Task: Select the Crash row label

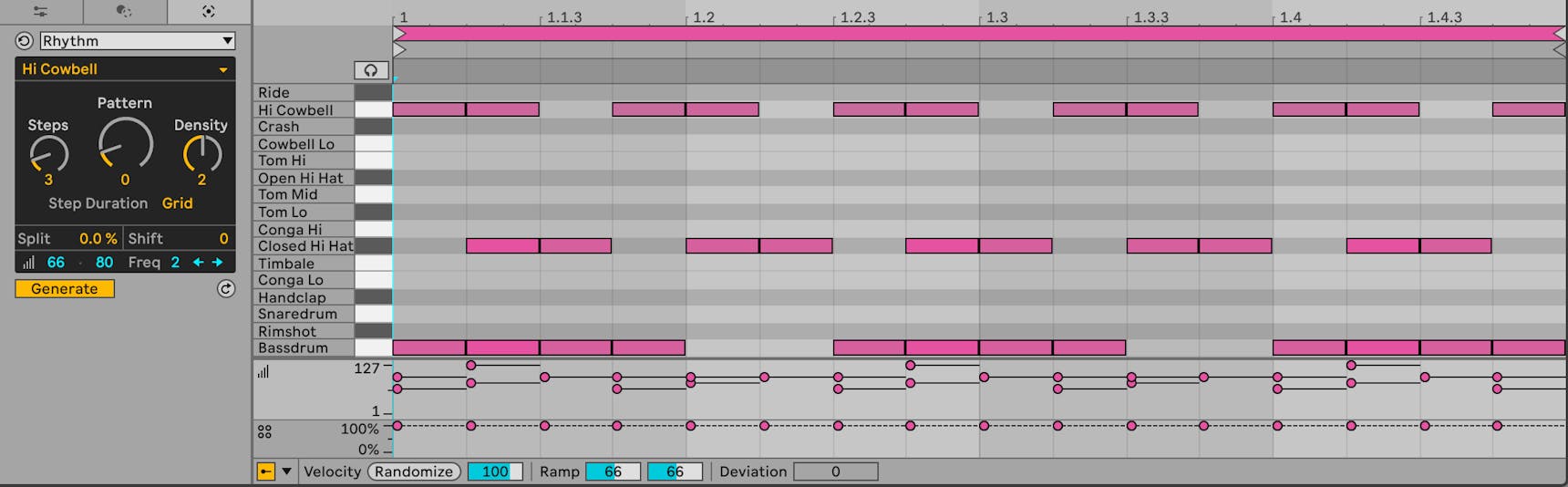Action: tap(304, 127)
